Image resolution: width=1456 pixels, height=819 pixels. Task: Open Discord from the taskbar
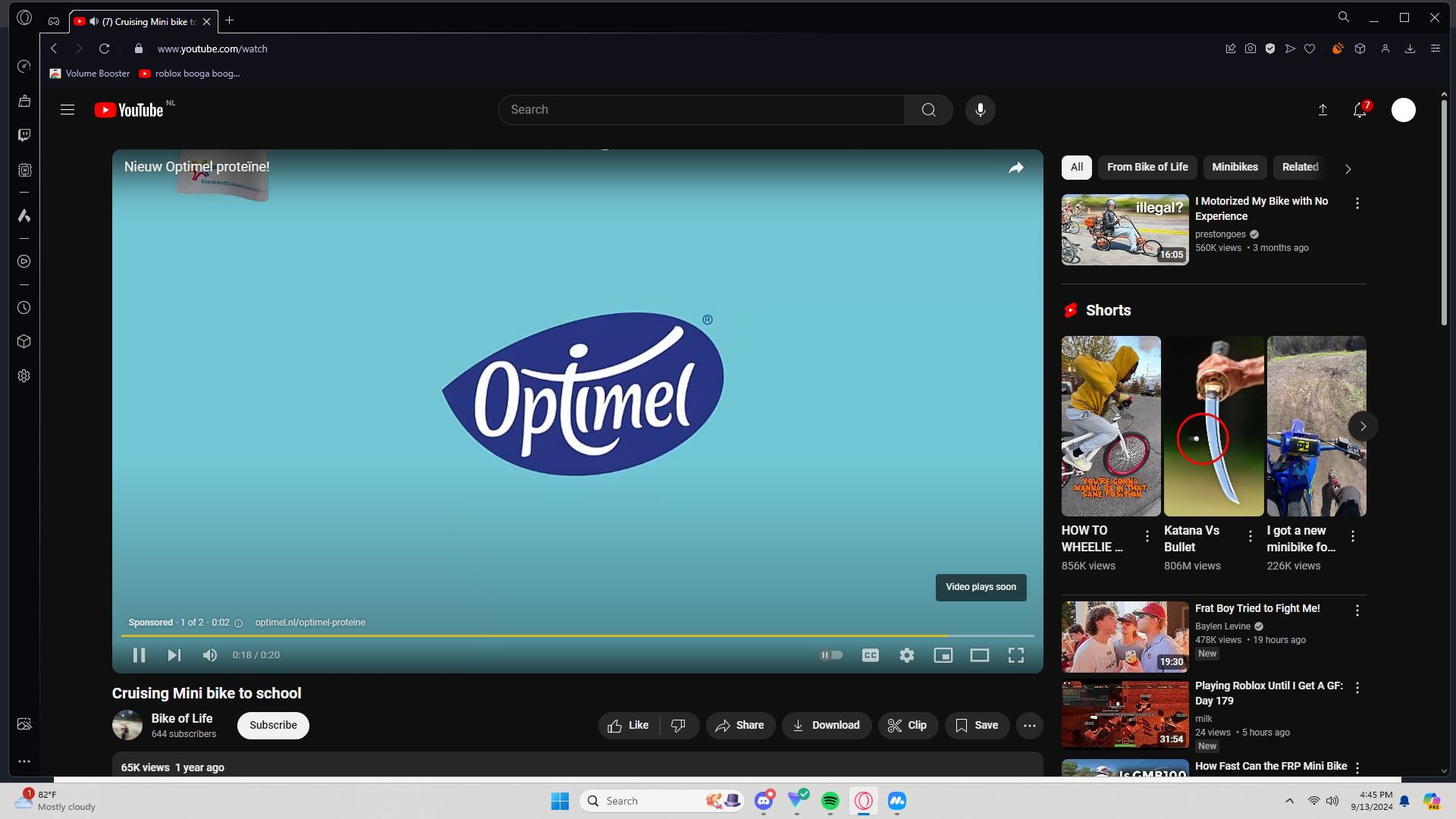pyautogui.click(x=764, y=801)
